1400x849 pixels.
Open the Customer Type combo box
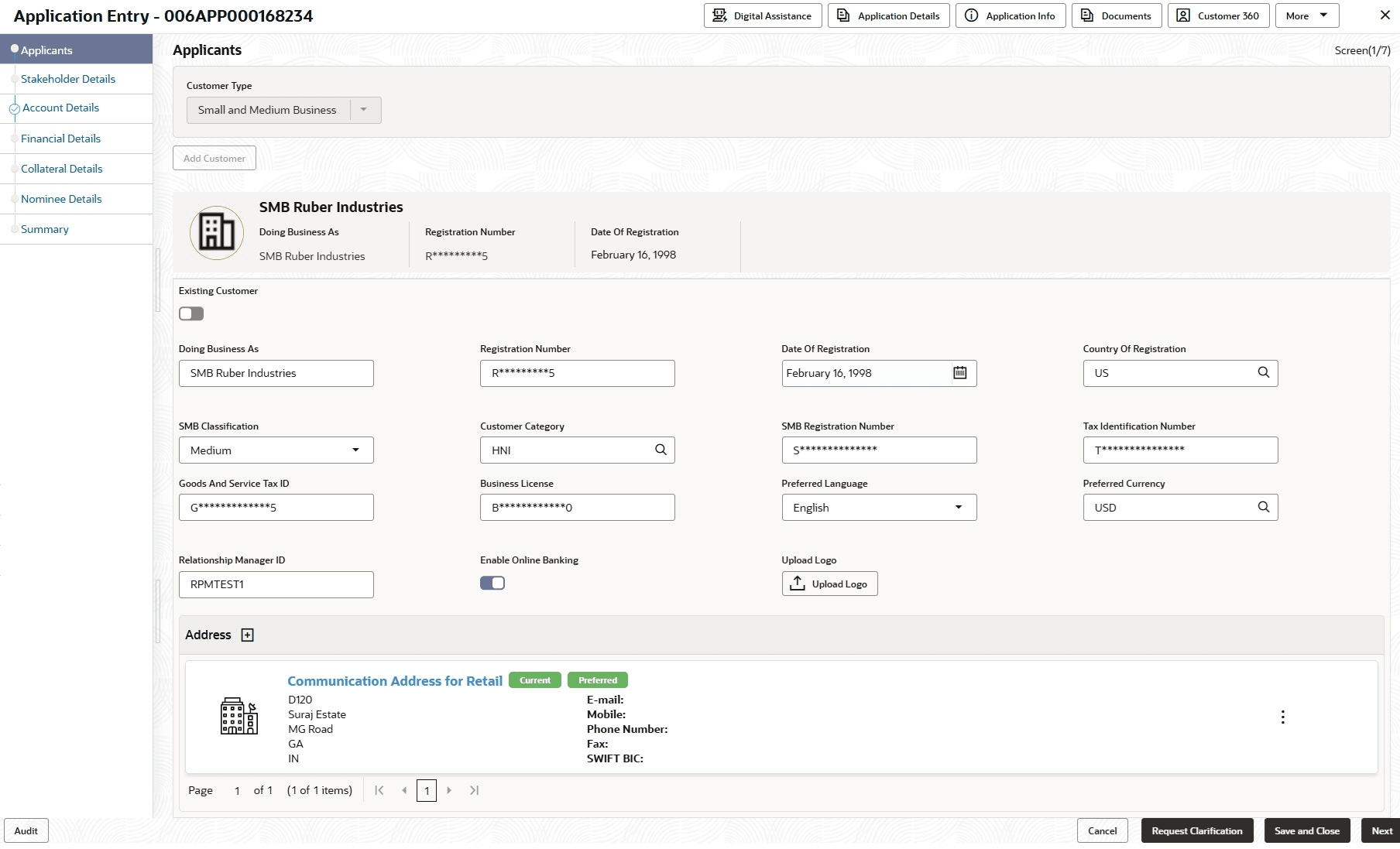(284, 110)
